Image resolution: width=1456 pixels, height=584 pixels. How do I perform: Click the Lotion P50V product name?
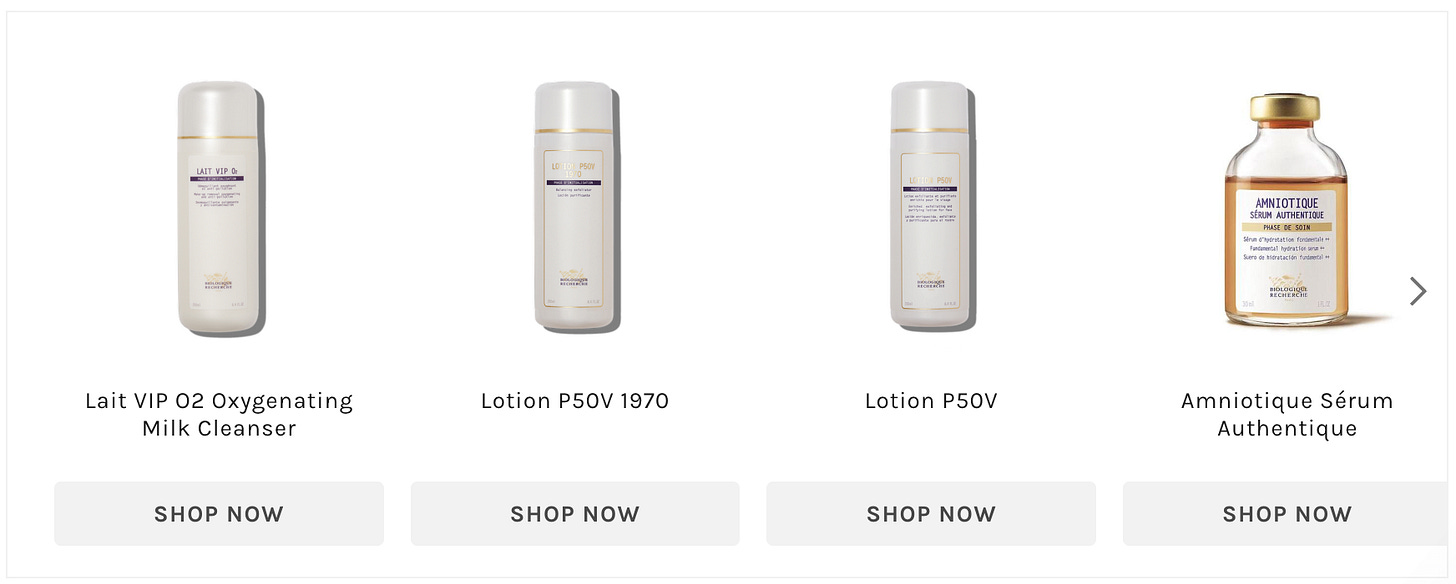[x=931, y=401]
